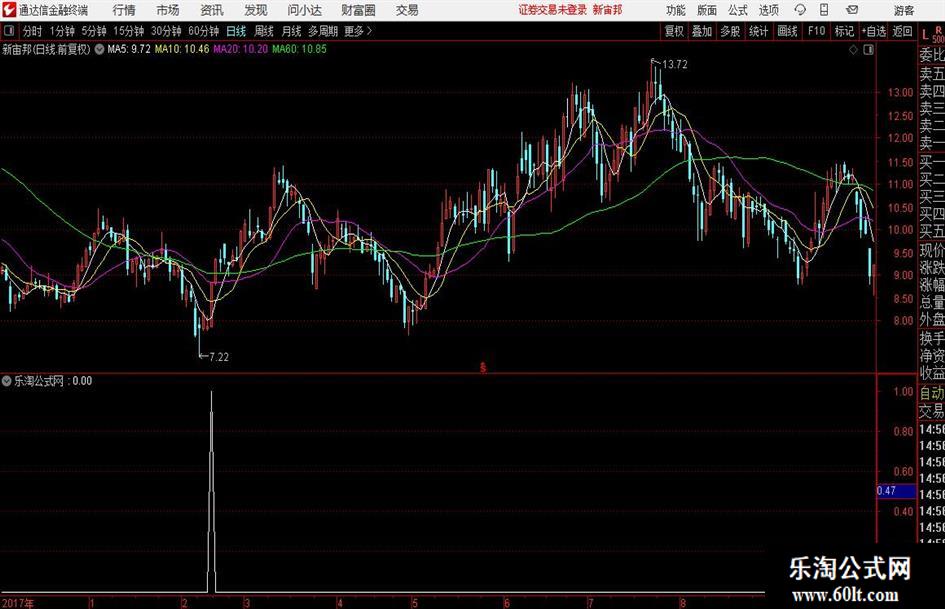This screenshot has height=609, width=945.
Task: Select the 日线 daily period
Action: pyautogui.click(x=236, y=31)
